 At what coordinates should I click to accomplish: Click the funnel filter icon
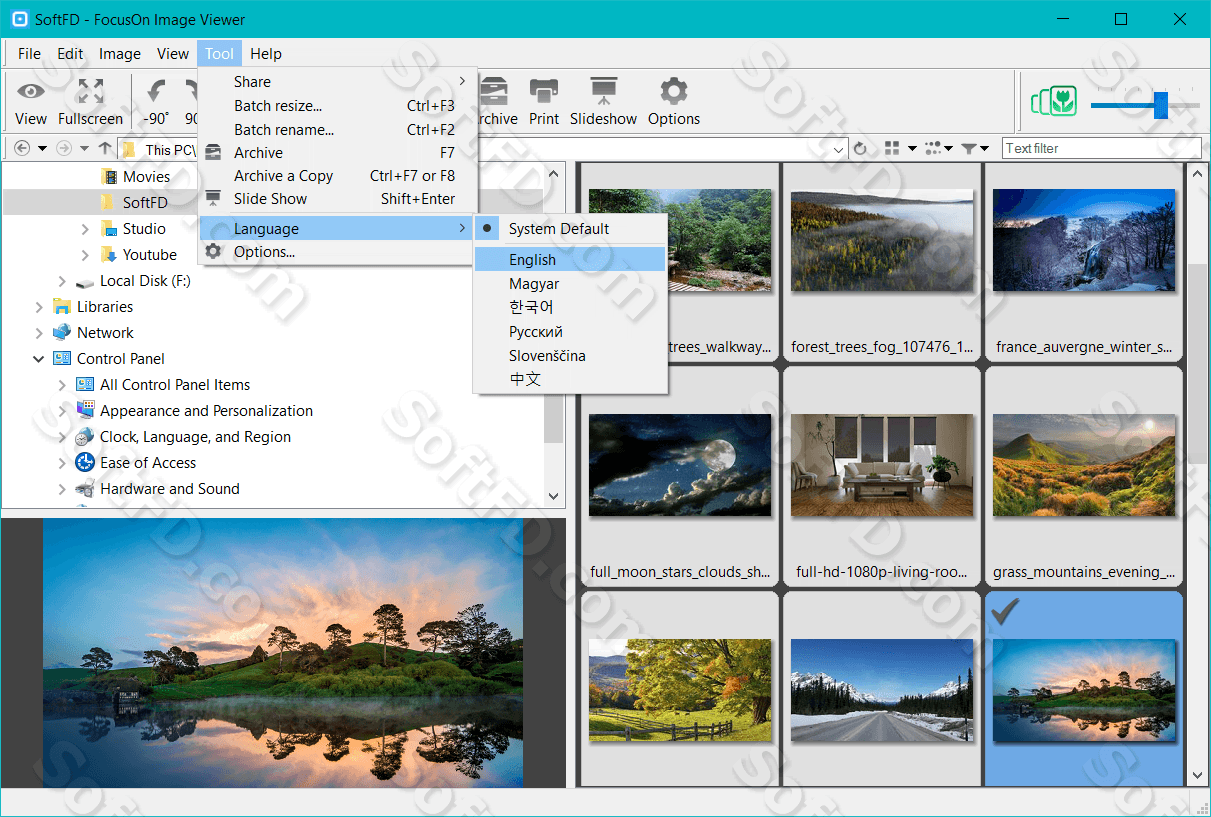point(969,148)
